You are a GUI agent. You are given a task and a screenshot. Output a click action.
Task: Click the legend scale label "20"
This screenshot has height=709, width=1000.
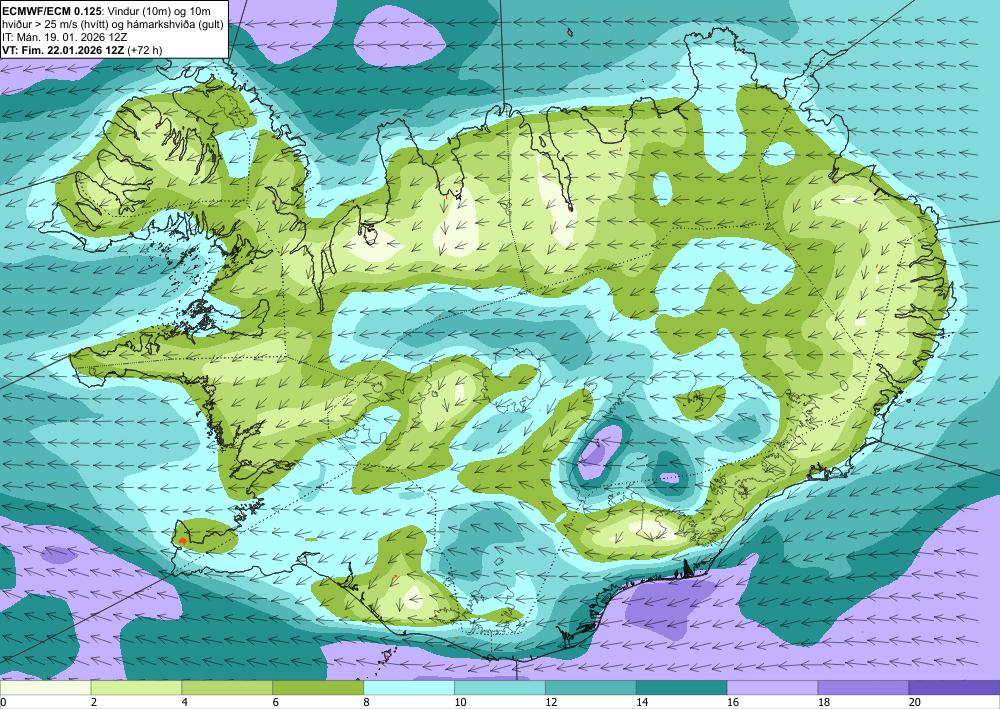coord(915,702)
